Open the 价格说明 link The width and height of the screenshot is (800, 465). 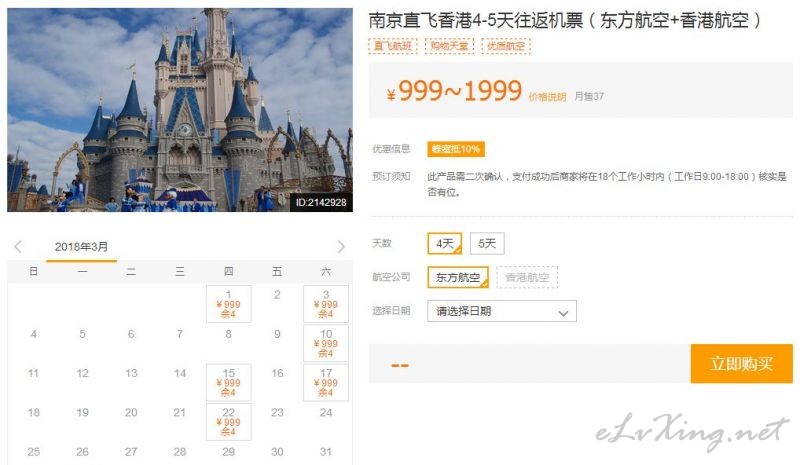coord(547,97)
